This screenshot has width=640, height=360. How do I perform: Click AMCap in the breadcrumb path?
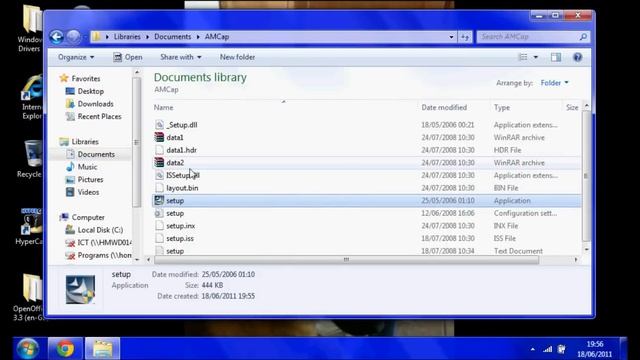tap(217, 37)
